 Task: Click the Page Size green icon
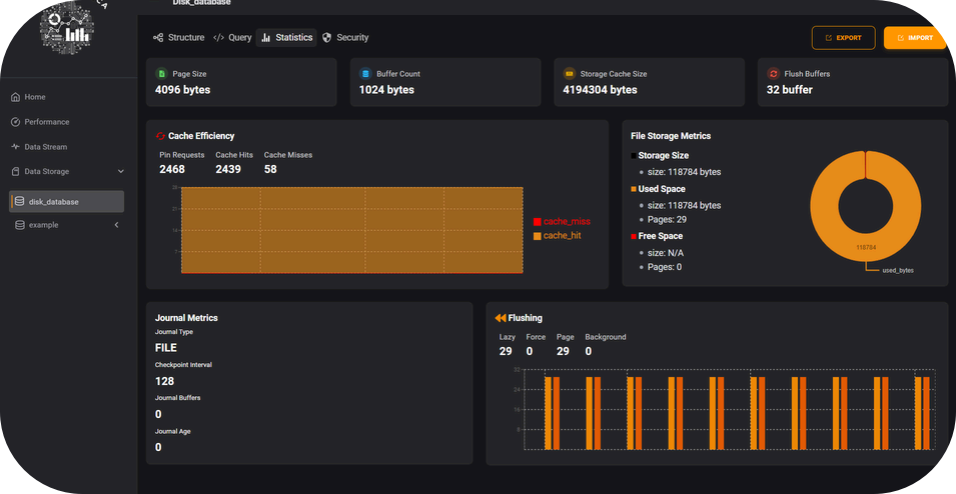[x=162, y=74]
